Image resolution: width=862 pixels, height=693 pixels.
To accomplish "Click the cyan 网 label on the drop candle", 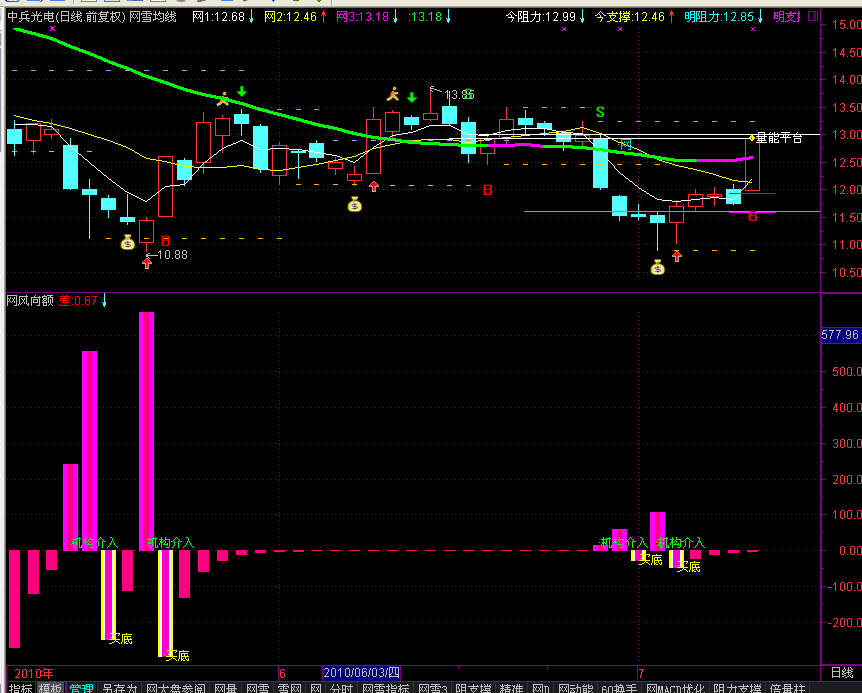I will point(626,145).
